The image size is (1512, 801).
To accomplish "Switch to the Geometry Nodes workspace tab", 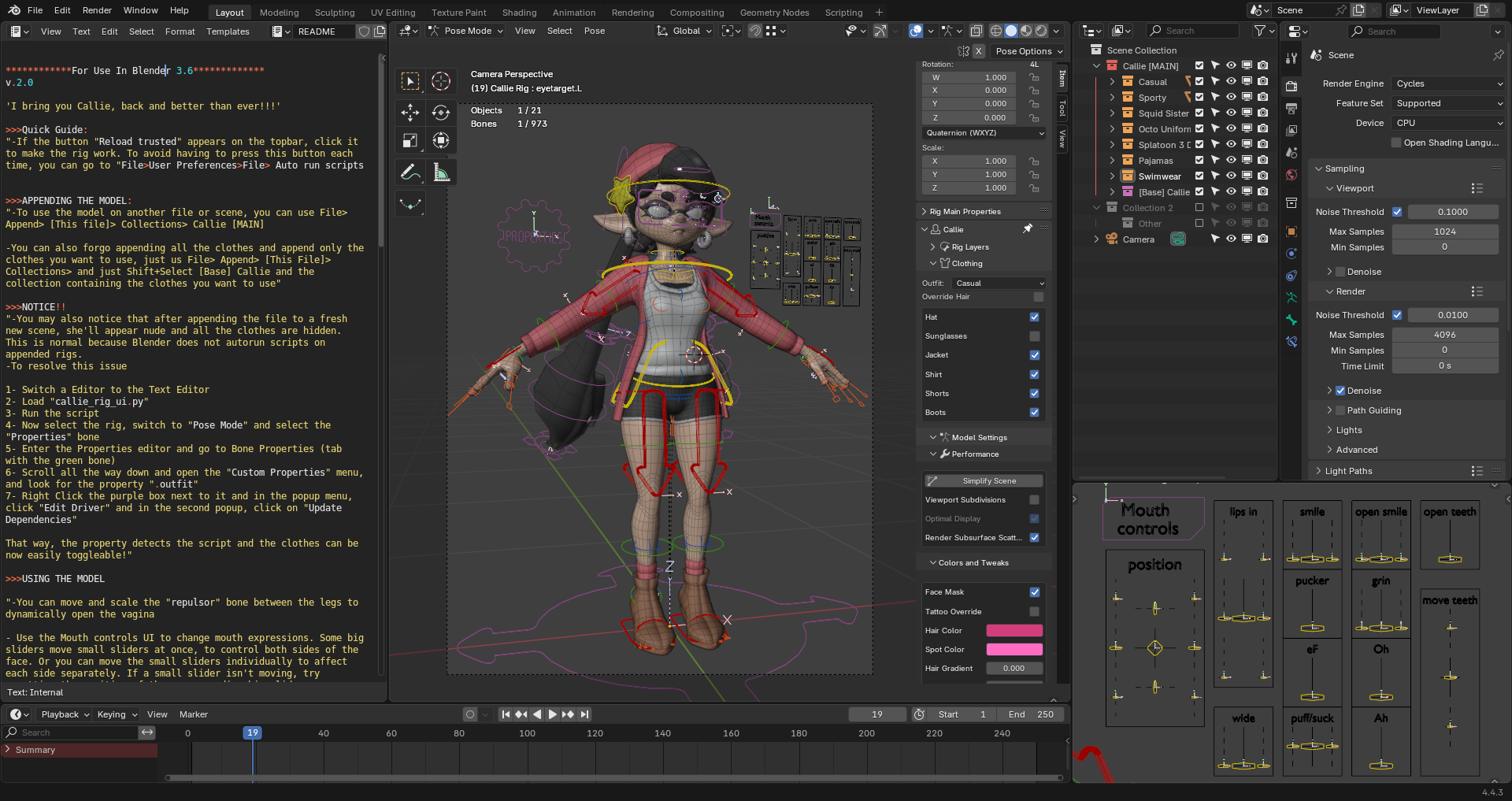I will point(774,13).
